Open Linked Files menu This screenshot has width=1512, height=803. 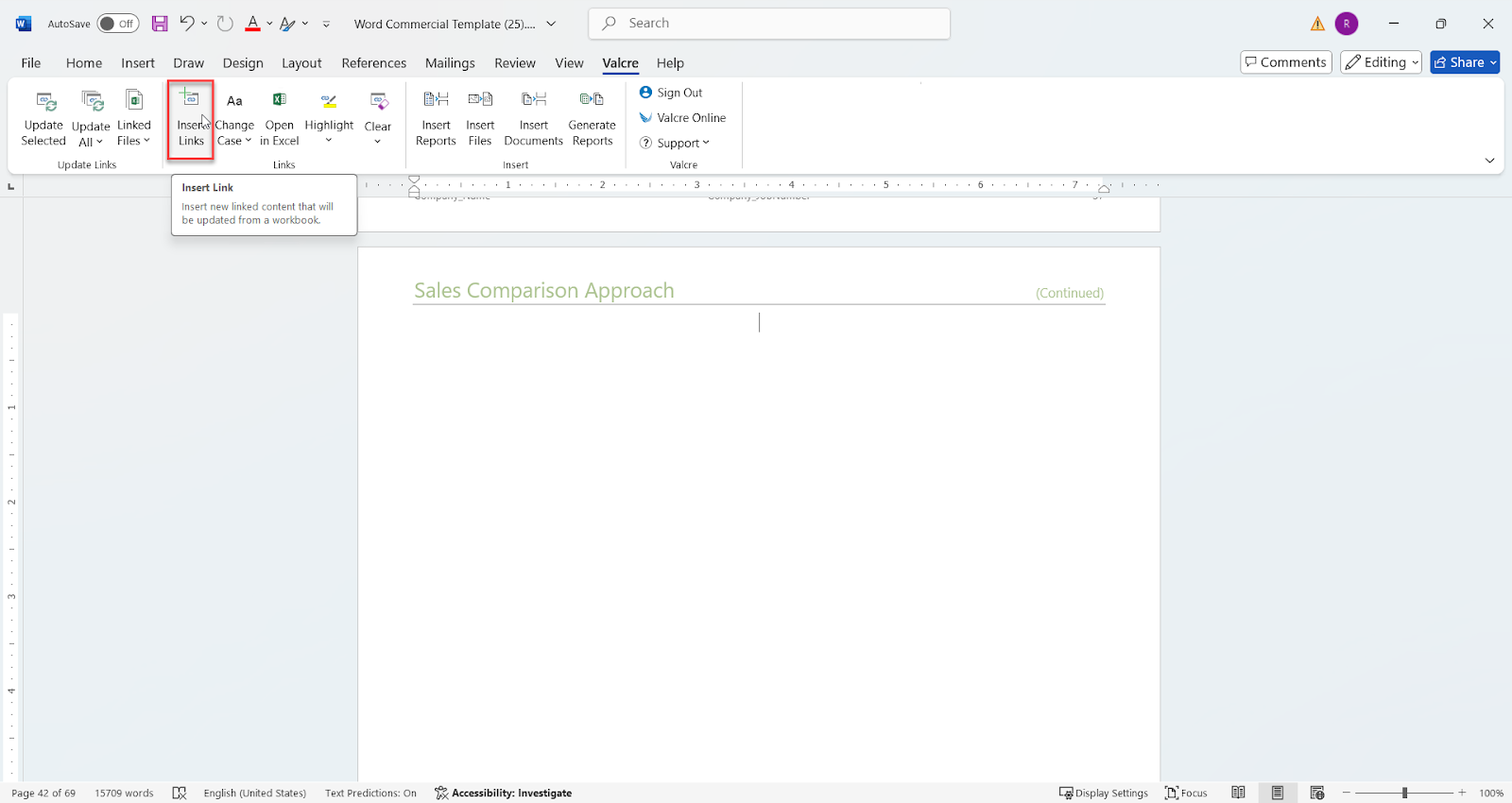[x=134, y=118]
